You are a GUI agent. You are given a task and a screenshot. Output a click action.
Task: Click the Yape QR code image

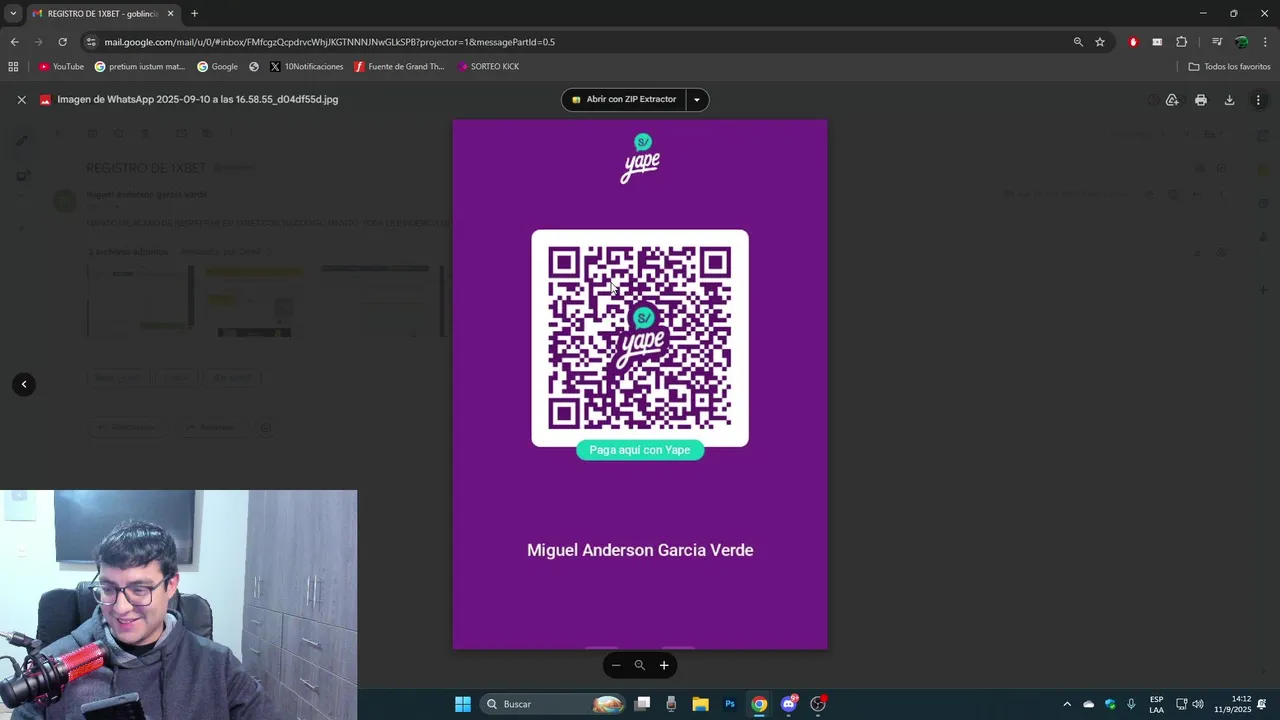[640, 338]
